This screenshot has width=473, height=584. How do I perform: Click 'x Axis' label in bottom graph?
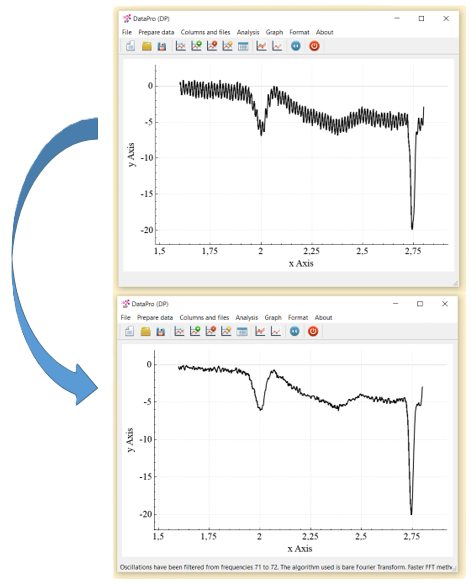pos(300,549)
